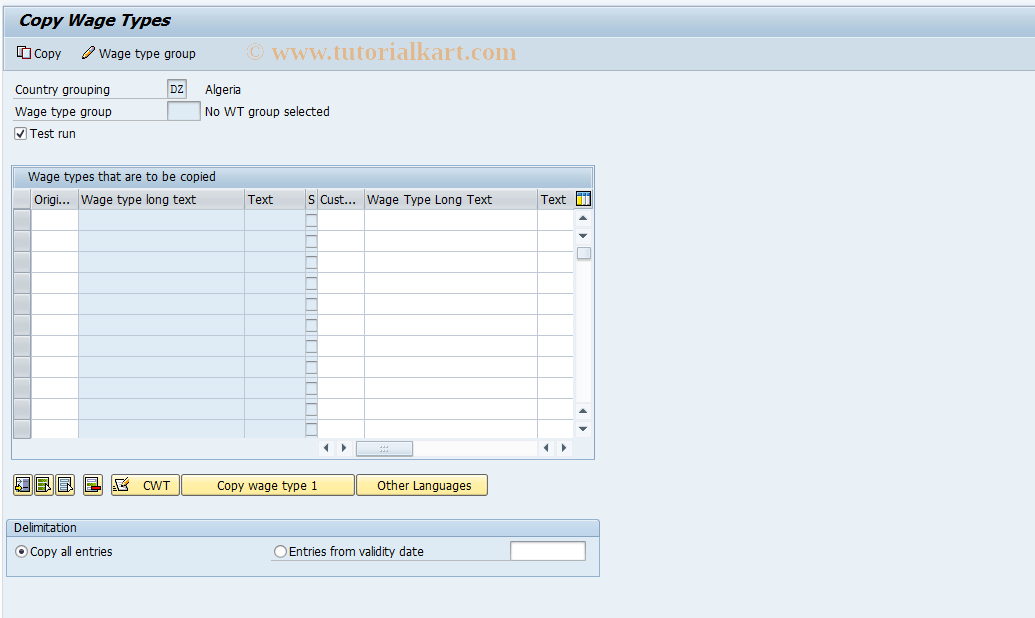Click the horizontal scrollbar thumb under the table
Viewport: 1035px width, 618px height.
384,448
